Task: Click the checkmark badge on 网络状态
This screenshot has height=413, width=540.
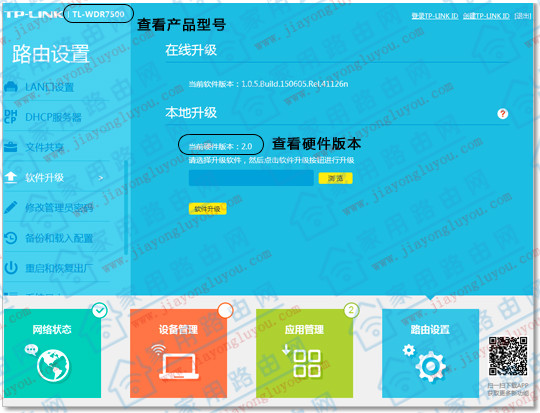Action: [x=100, y=310]
